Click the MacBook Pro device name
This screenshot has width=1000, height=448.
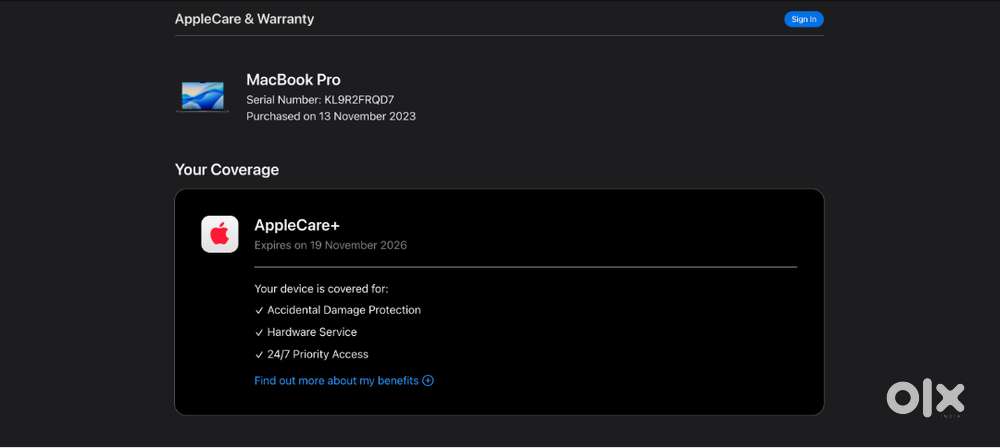[294, 80]
